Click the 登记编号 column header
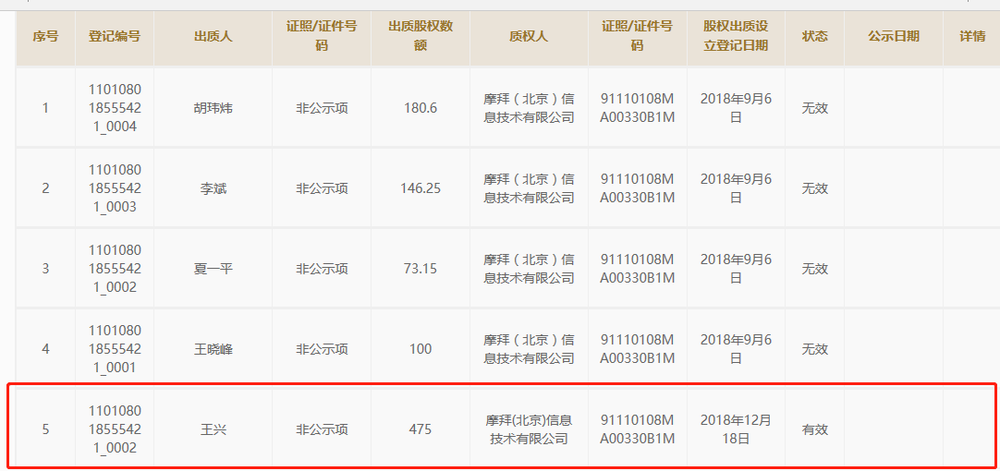Image resolution: width=1000 pixels, height=471 pixels. click(114, 36)
